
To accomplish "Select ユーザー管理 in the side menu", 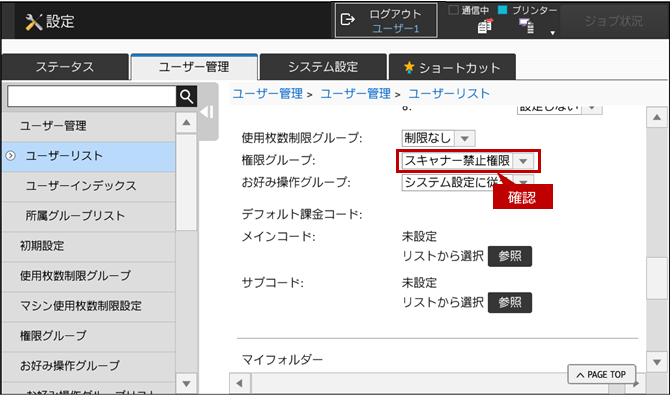I will [x=88, y=126].
